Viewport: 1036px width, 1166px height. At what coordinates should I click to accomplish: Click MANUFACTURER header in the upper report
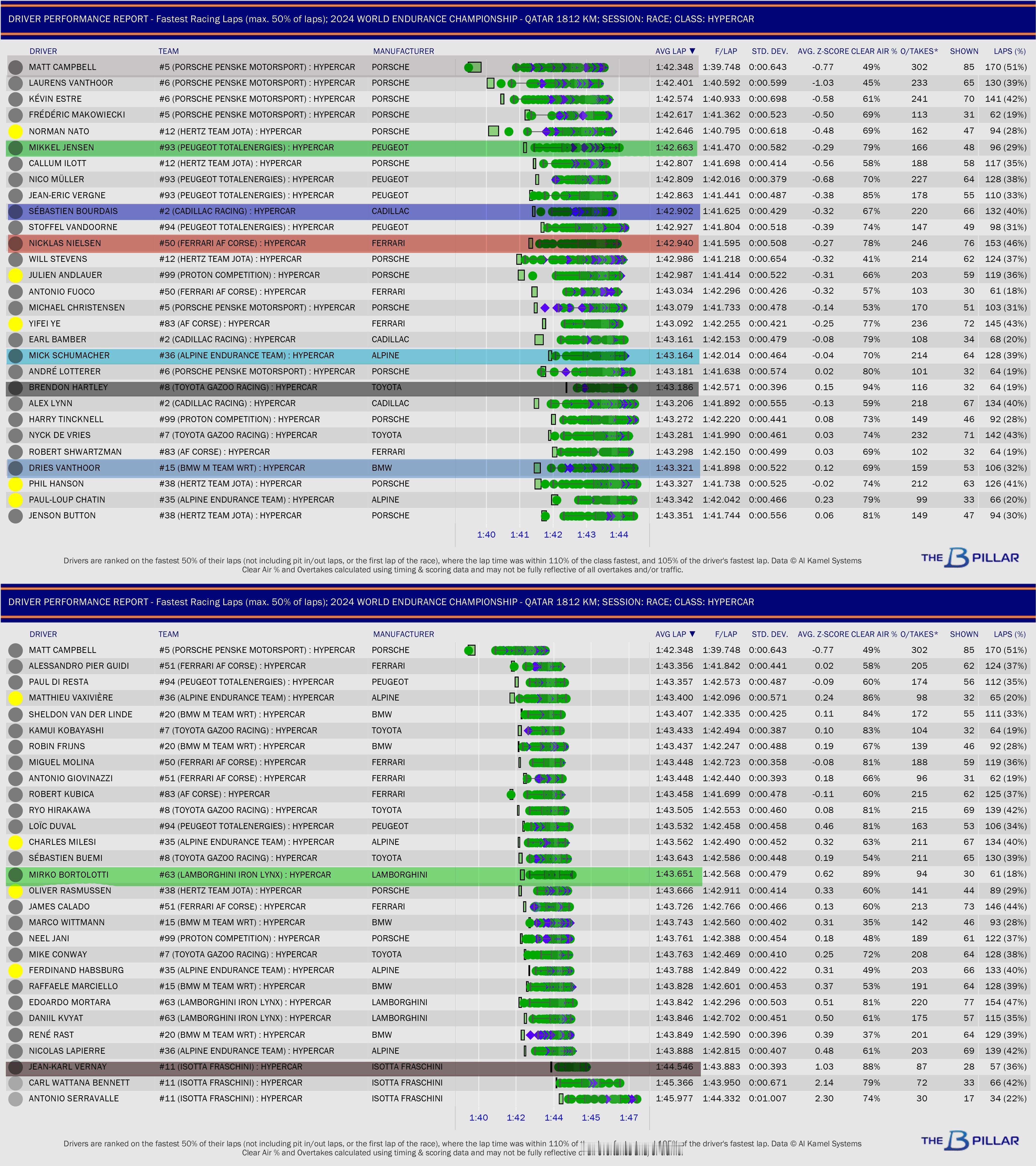[404, 51]
